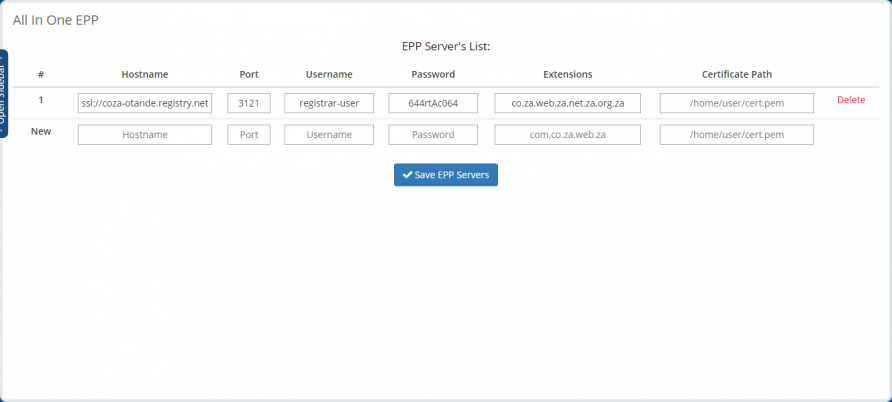Click the empty Hostname field in New row
The image size is (892, 402).
pyautogui.click(x=145, y=134)
